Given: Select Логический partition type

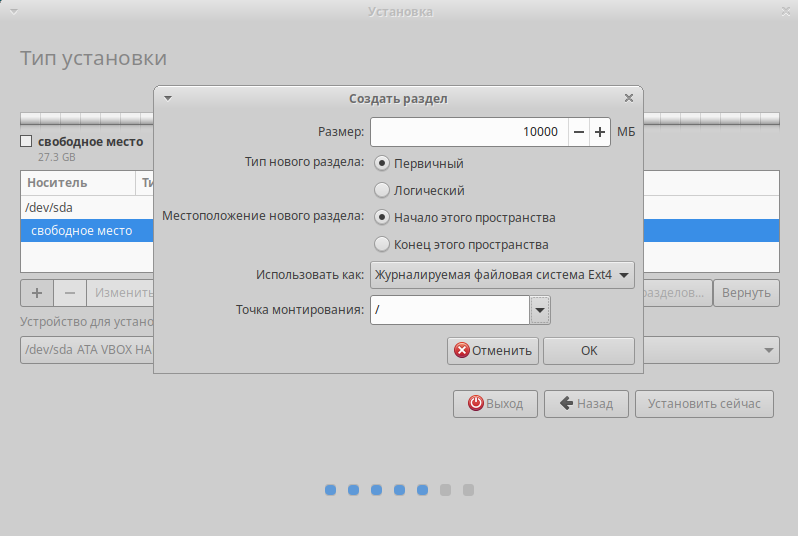Looking at the screenshot, I should coord(382,190).
